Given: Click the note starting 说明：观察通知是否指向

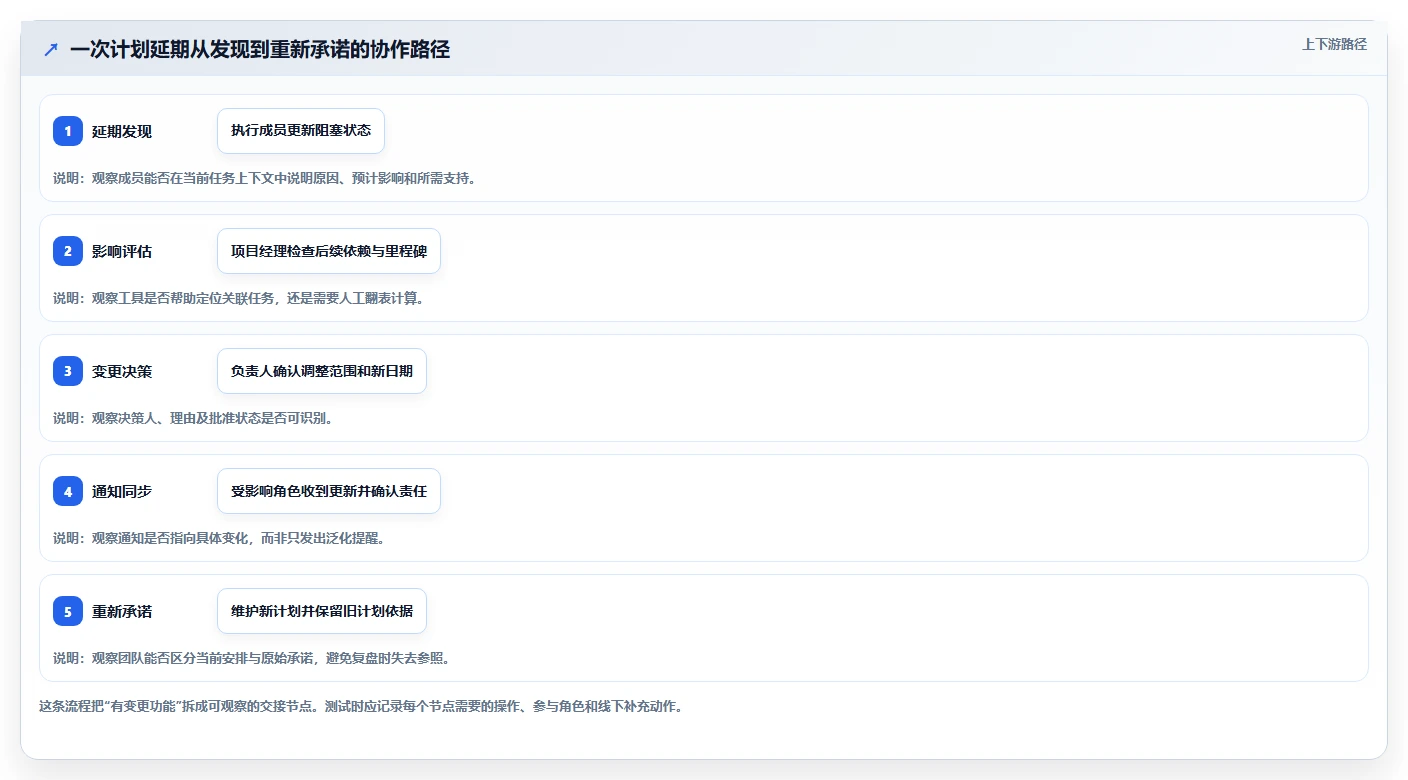Looking at the screenshot, I should click(x=219, y=538).
